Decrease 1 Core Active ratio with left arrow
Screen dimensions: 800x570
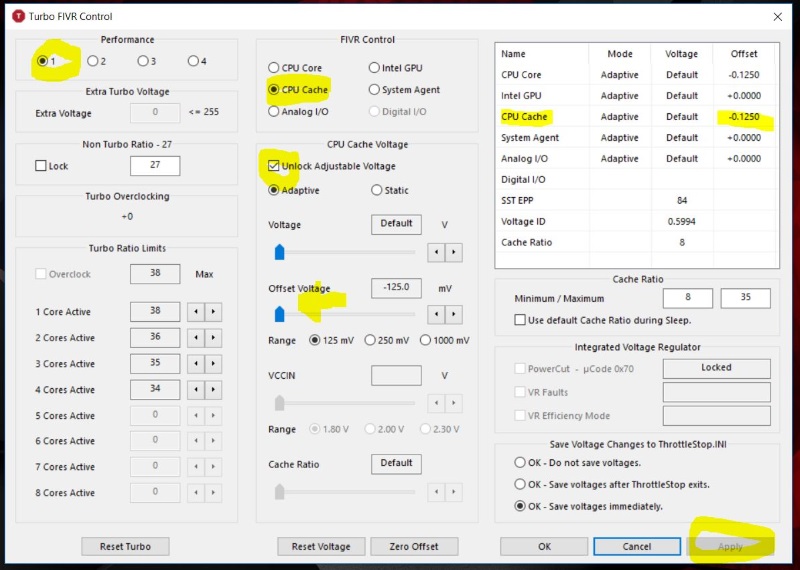(196, 312)
